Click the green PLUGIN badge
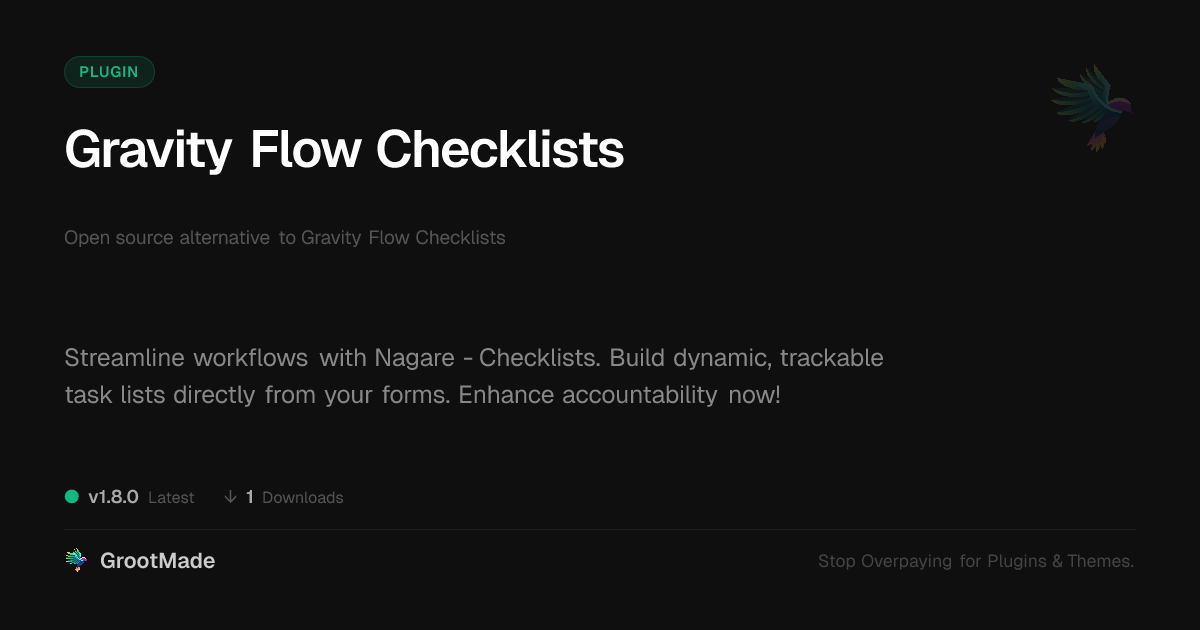Viewport: 1200px width, 630px height. 109,72
